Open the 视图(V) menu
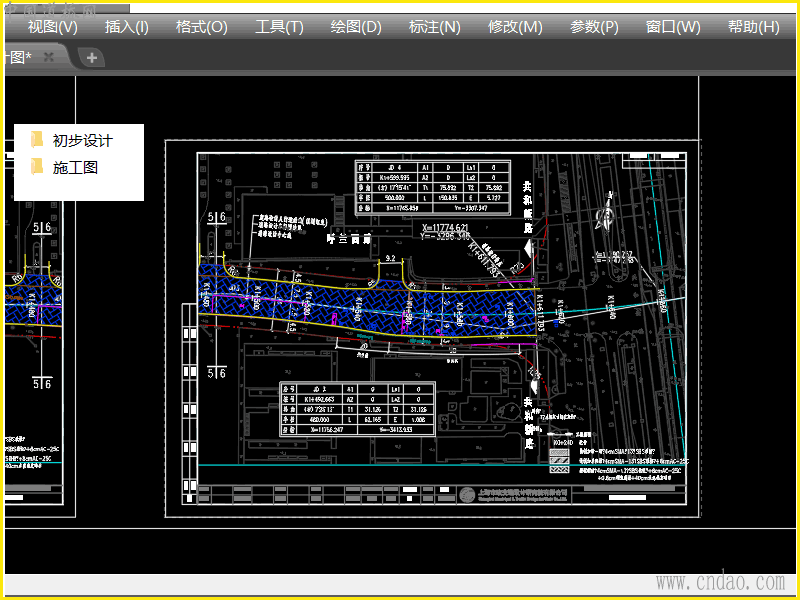The image size is (800, 600). [x=53, y=27]
